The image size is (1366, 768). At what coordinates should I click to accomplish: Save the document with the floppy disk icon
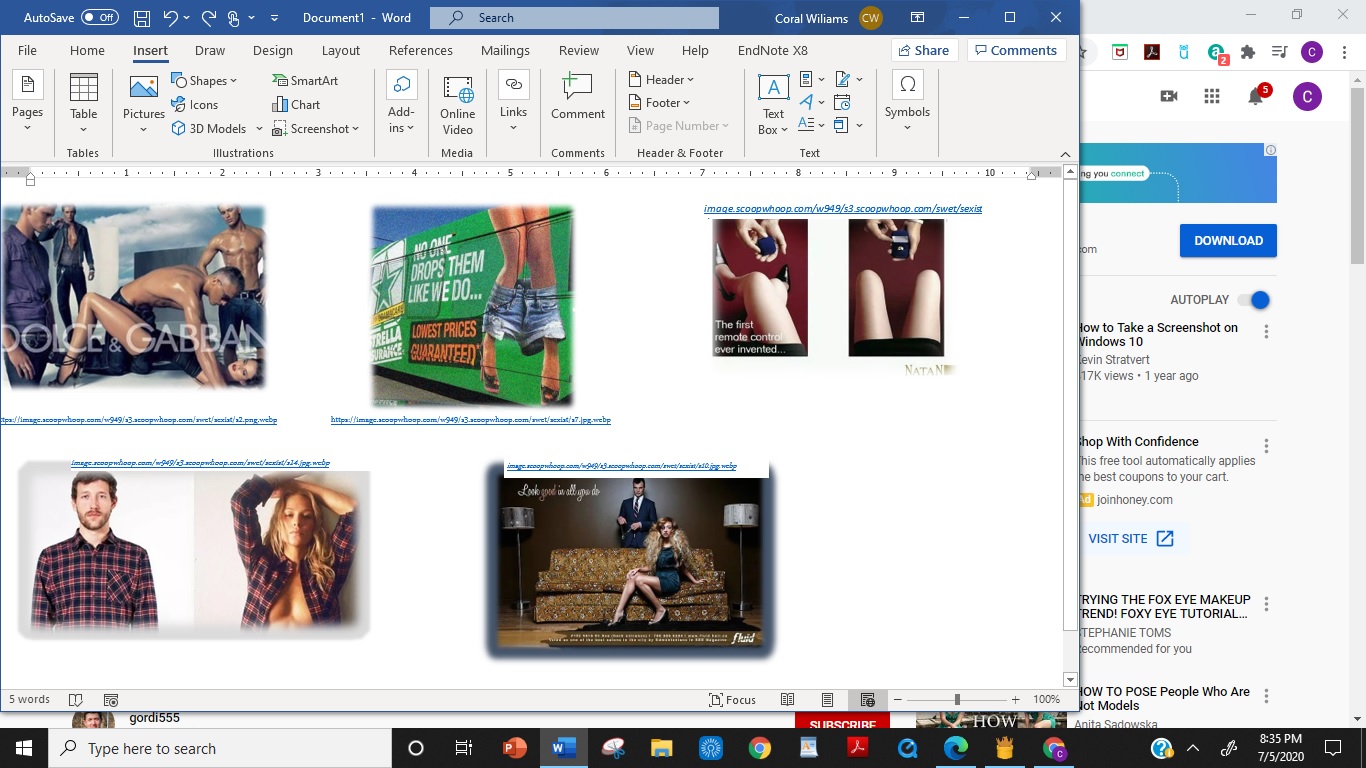(142, 18)
